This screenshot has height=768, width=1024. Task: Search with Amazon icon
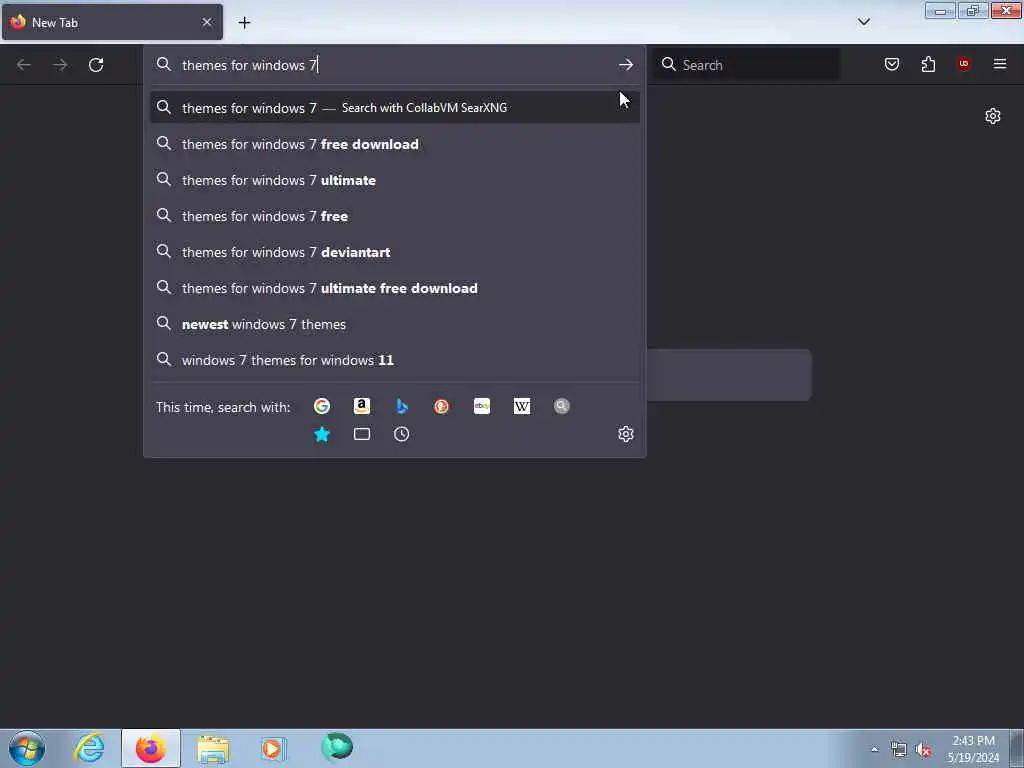[362, 406]
